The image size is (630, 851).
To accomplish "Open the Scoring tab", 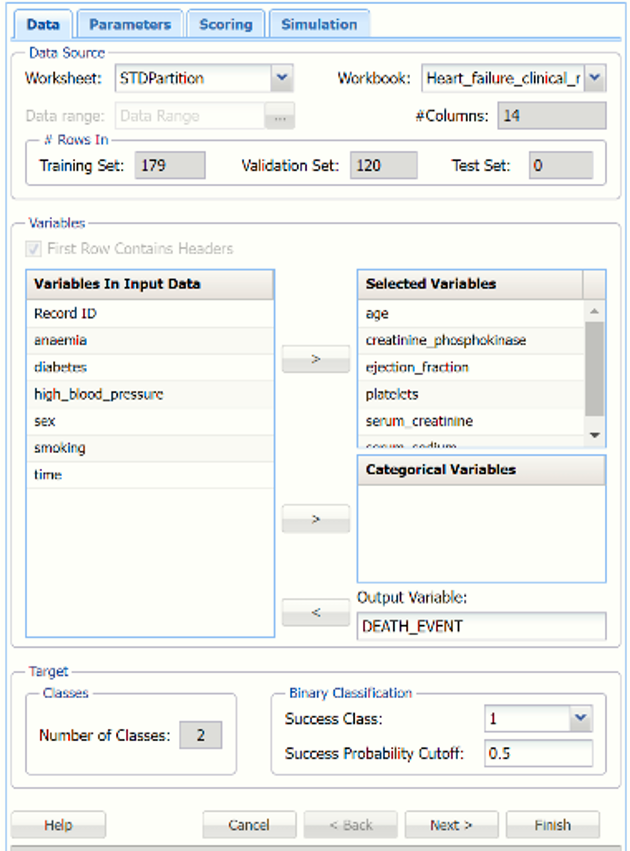I will click(x=225, y=24).
